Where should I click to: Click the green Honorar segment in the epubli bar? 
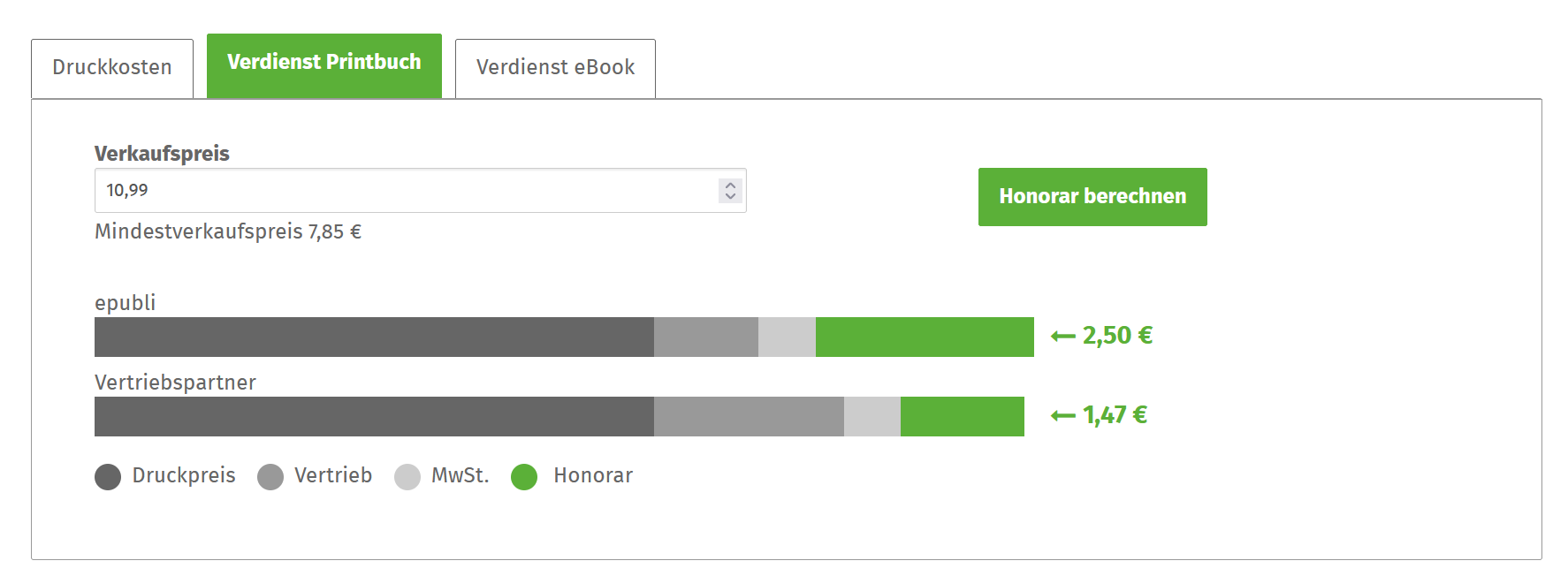[x=924, y=337]
